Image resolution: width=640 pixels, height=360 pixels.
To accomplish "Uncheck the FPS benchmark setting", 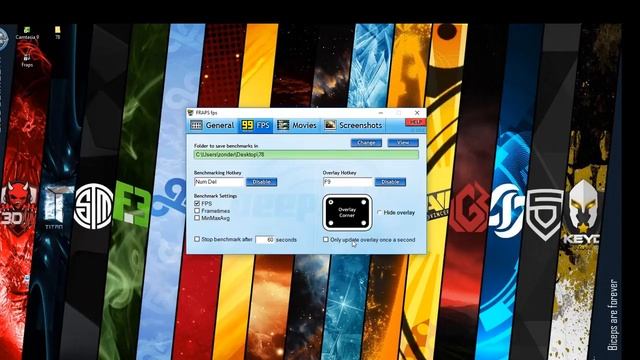I will click(x=197, y=203).
